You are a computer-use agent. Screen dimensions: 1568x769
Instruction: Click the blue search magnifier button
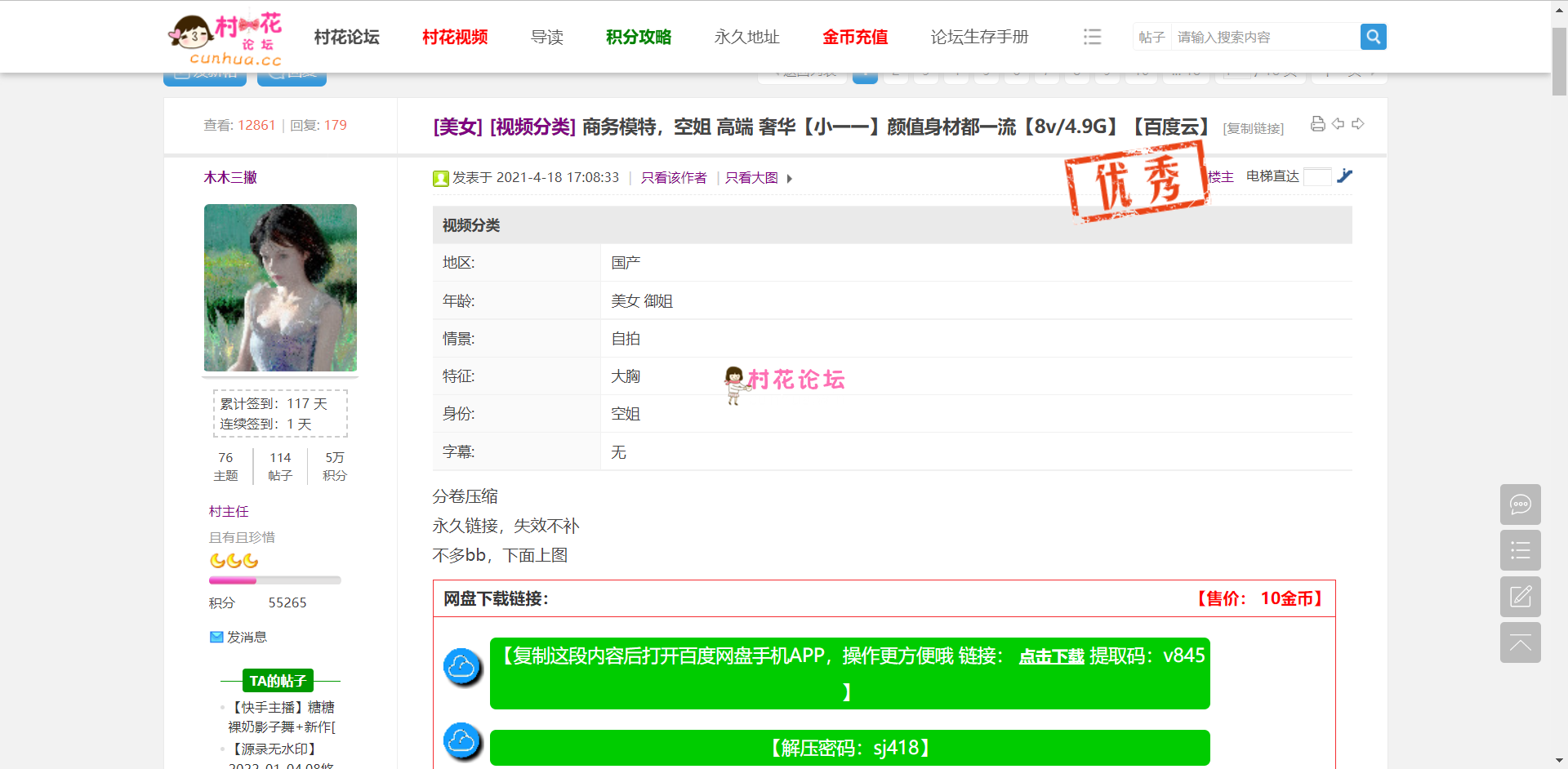pos(1373,37)
